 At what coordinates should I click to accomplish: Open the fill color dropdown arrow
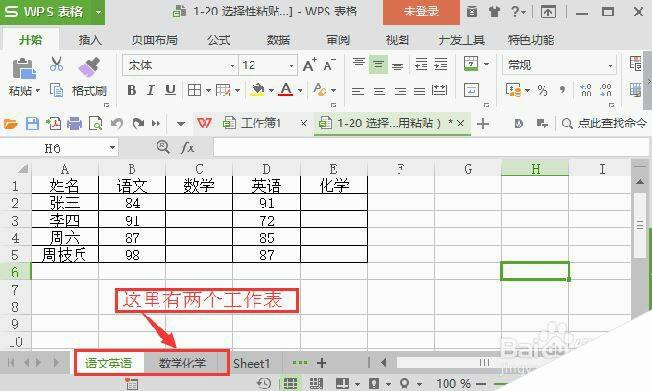(271, 90)
